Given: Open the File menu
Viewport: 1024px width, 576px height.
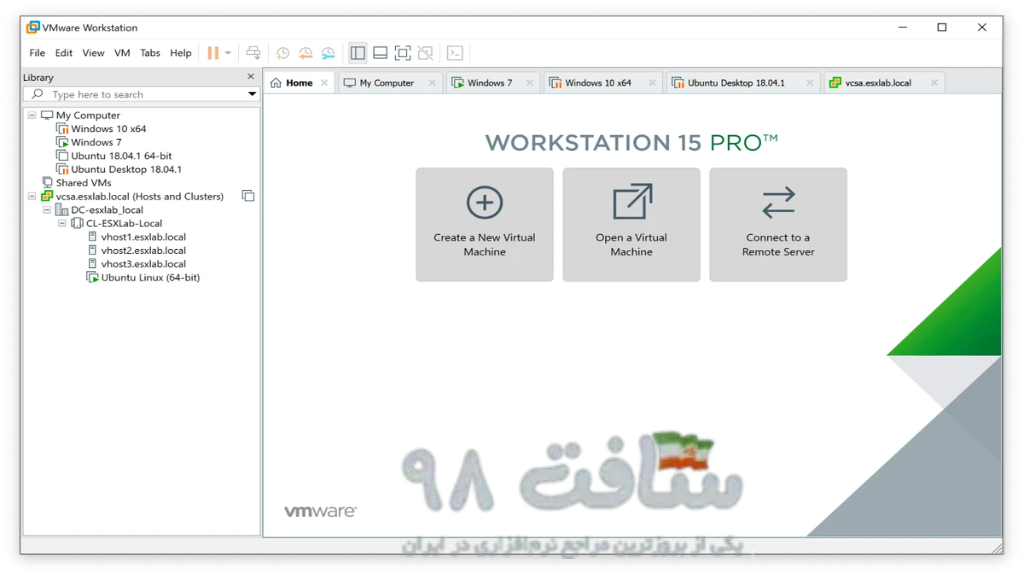Looking at the screenshot, I should [x=37, y=53].
